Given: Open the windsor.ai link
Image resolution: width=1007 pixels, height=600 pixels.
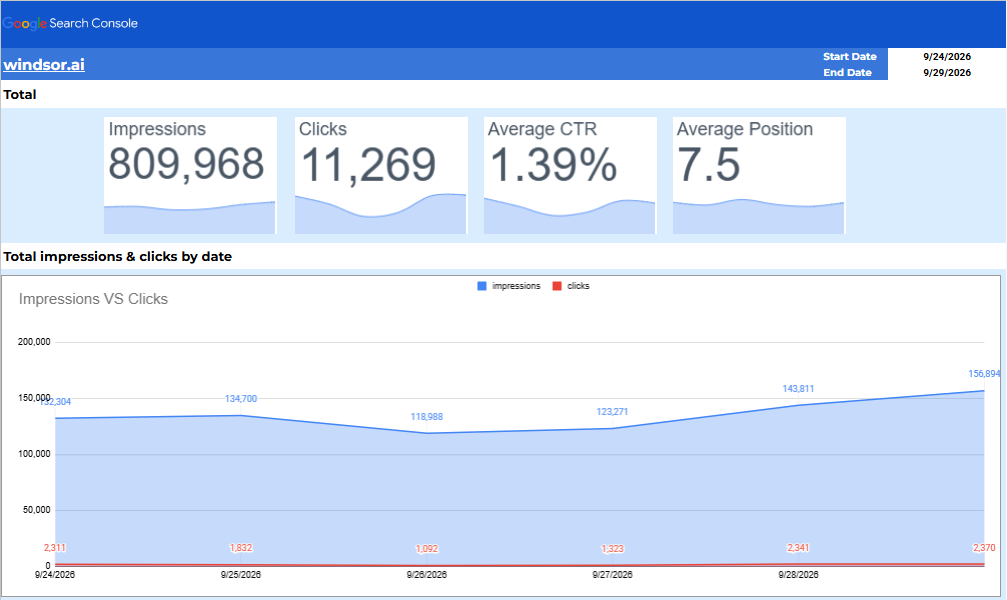Looking at the screenshot, I should (44, 65).
